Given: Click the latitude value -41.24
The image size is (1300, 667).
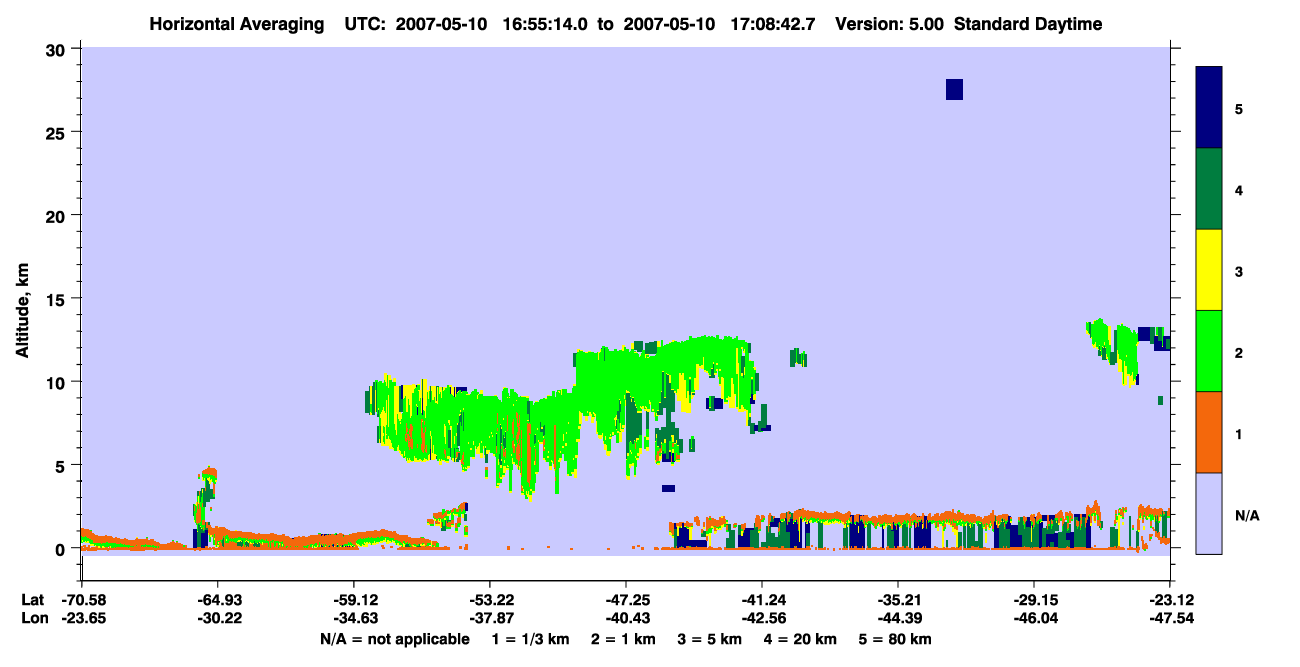Looking at the screenshot, I should pos(762,599).
